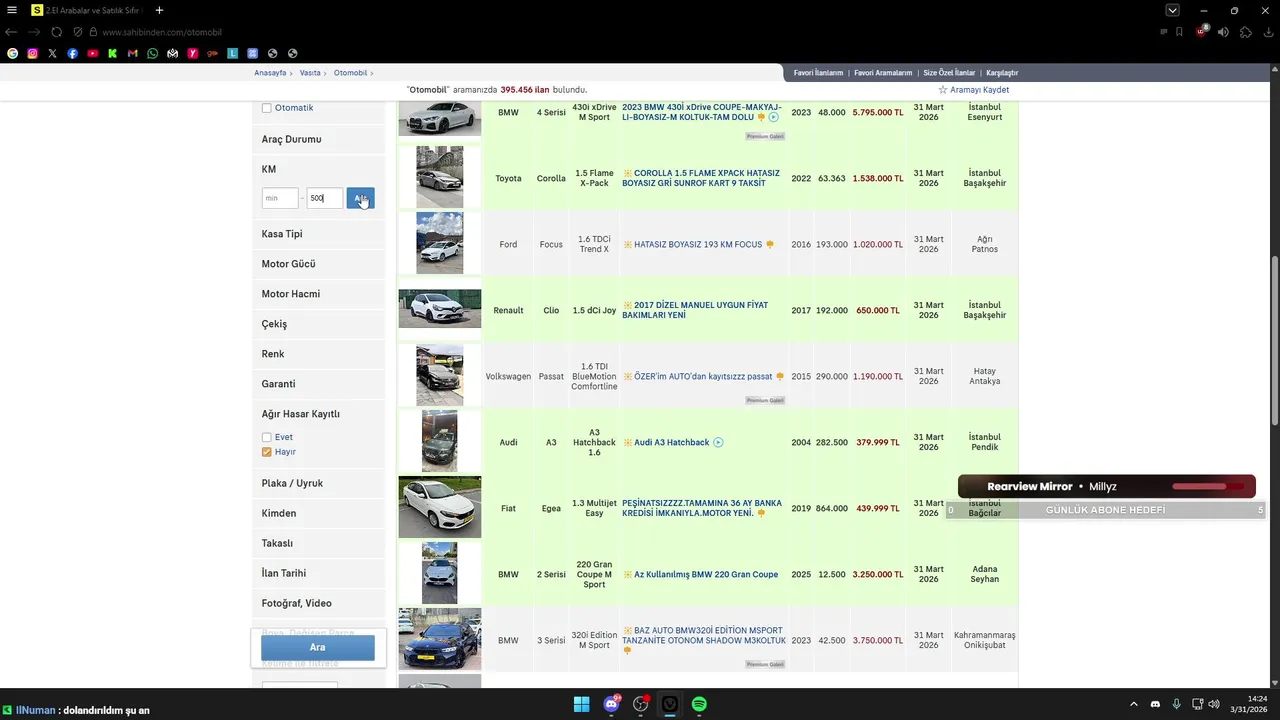
Task: Open Karşılaştır menu
Action: point(1002,73)
